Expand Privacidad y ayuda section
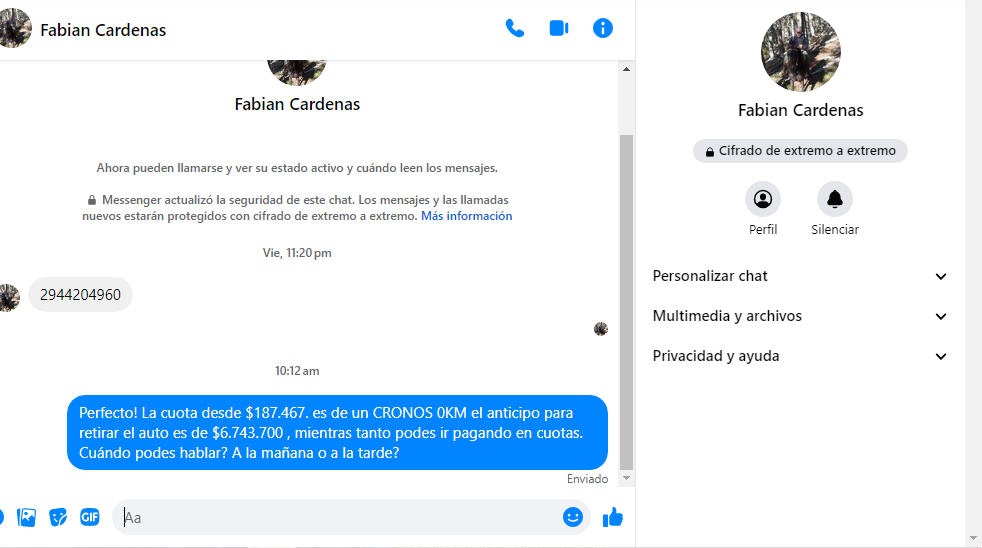The height and width of the screenshot is (548, 982). pyautogui.click(x=800, y=356)
